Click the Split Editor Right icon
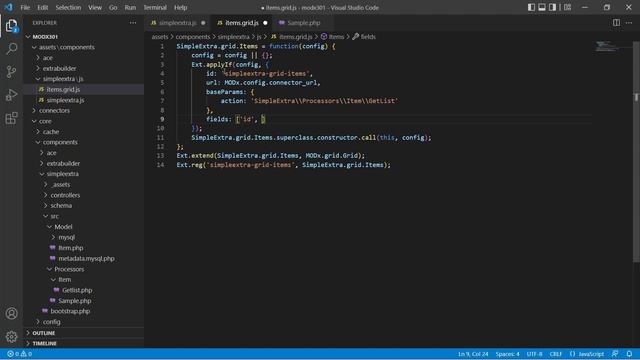Image resolution: width=640 pixels, height=360 pixels. click(x=616, y=23)
